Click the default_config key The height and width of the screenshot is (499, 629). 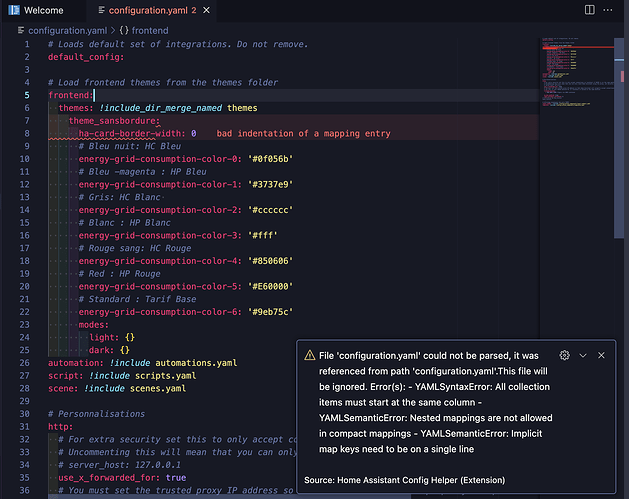tap(86, 57)
